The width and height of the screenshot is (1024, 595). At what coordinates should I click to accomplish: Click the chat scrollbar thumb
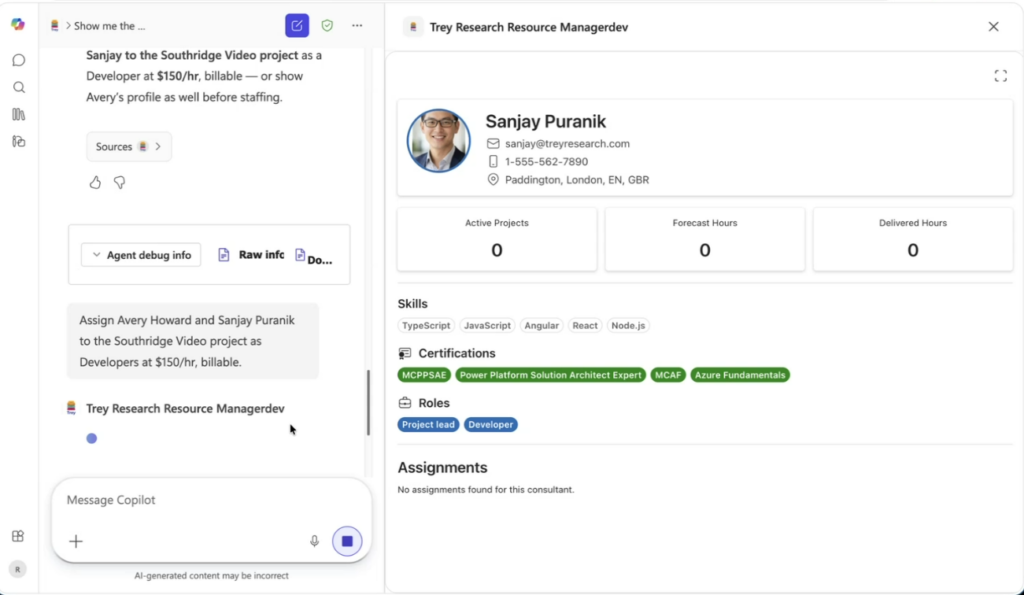click(x=368, y=402)
